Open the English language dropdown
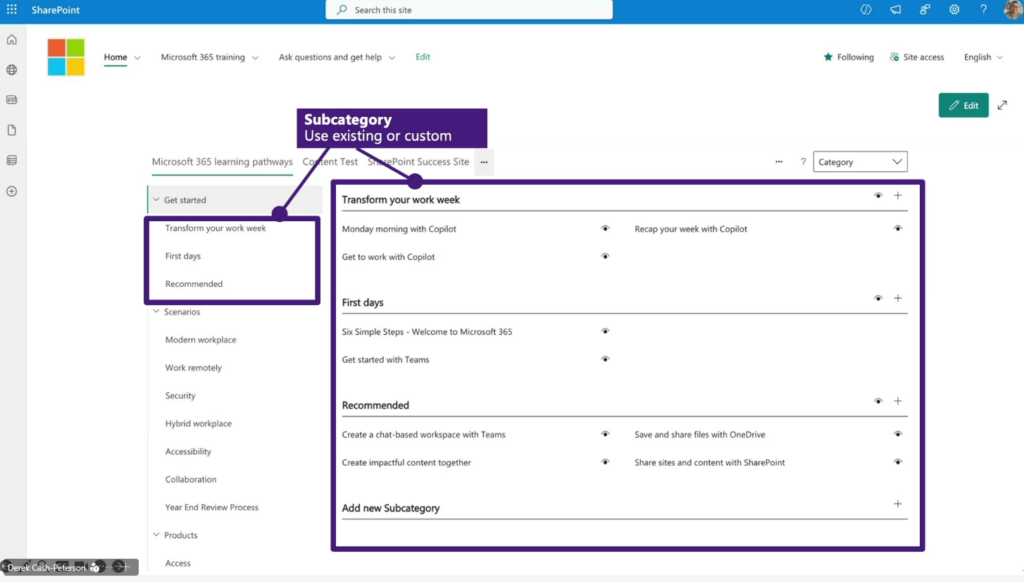Screen dimensions: 1024x582 [x=984, y=57]
